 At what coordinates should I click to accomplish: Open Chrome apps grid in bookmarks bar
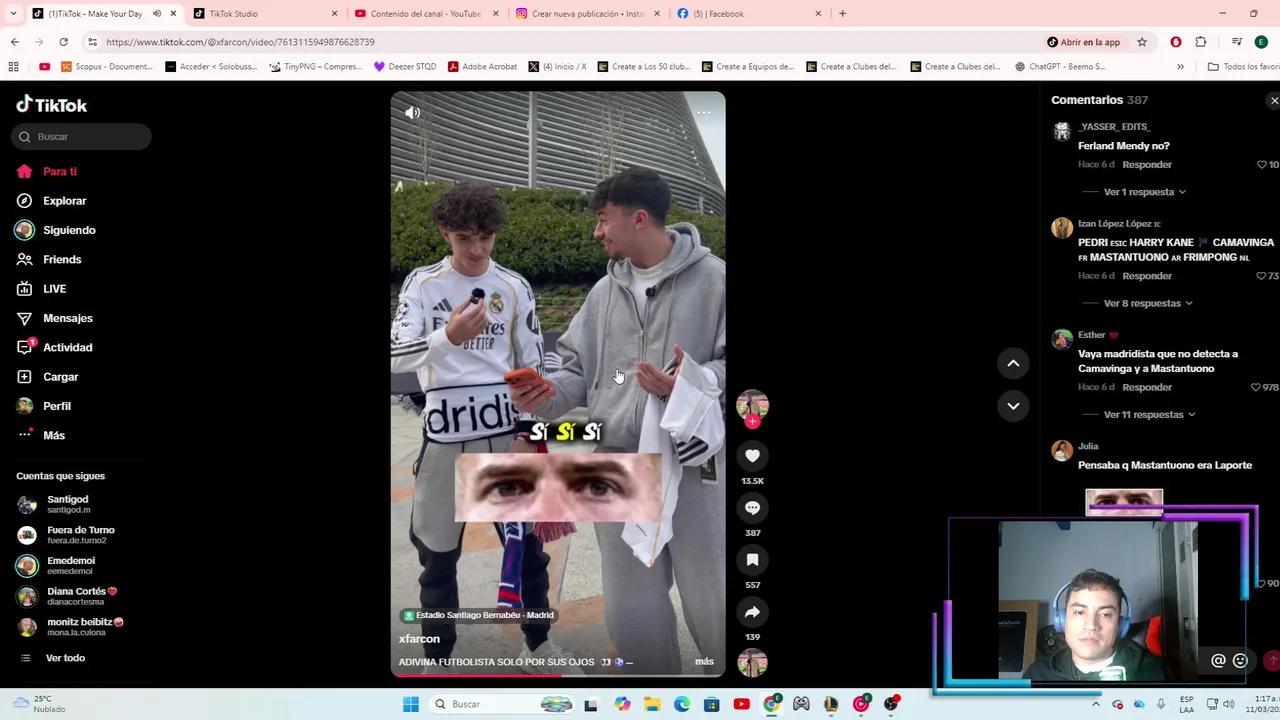[x=13, y=67]
